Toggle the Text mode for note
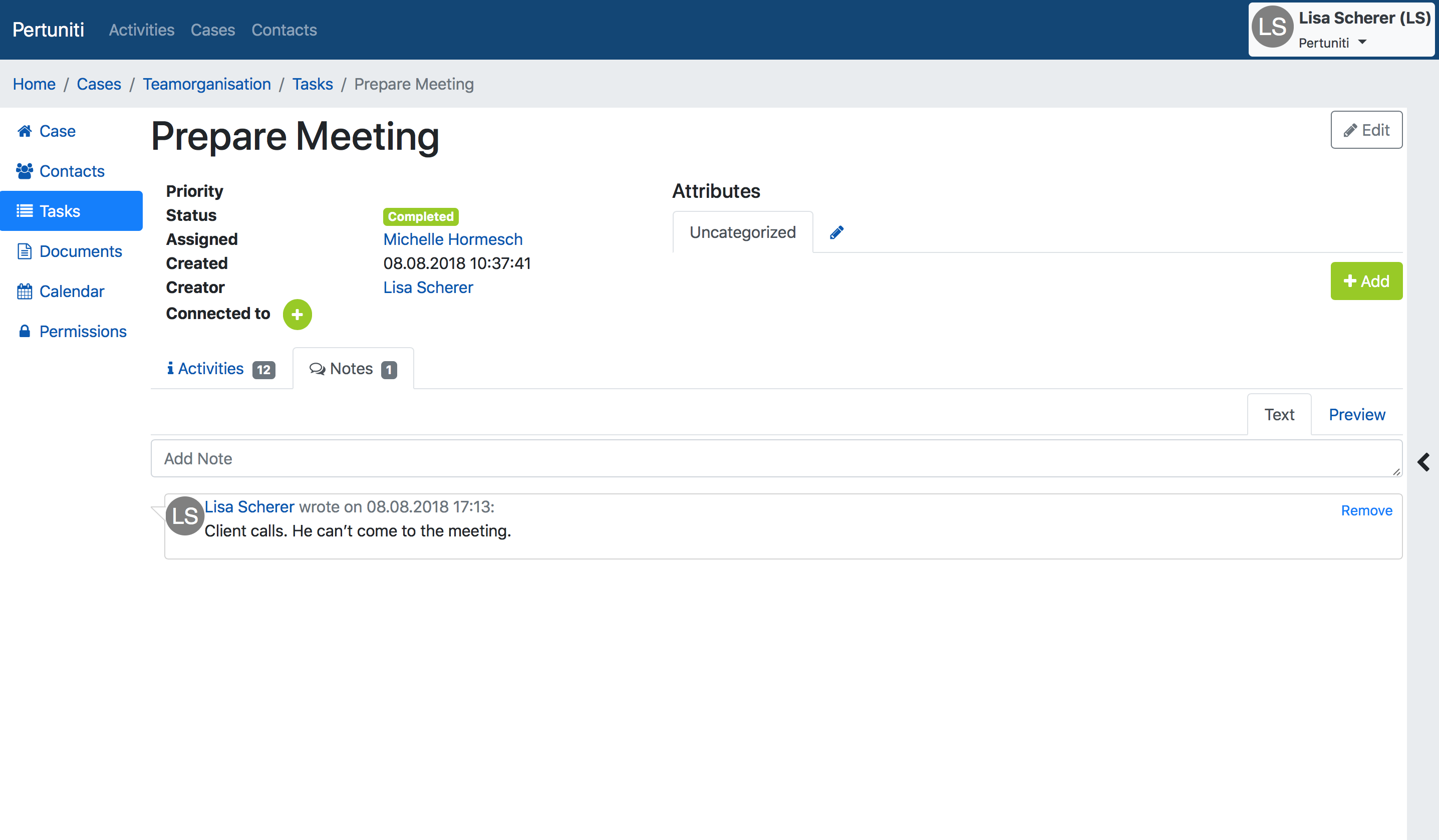1439x840 pixels. click(1280, 414)
